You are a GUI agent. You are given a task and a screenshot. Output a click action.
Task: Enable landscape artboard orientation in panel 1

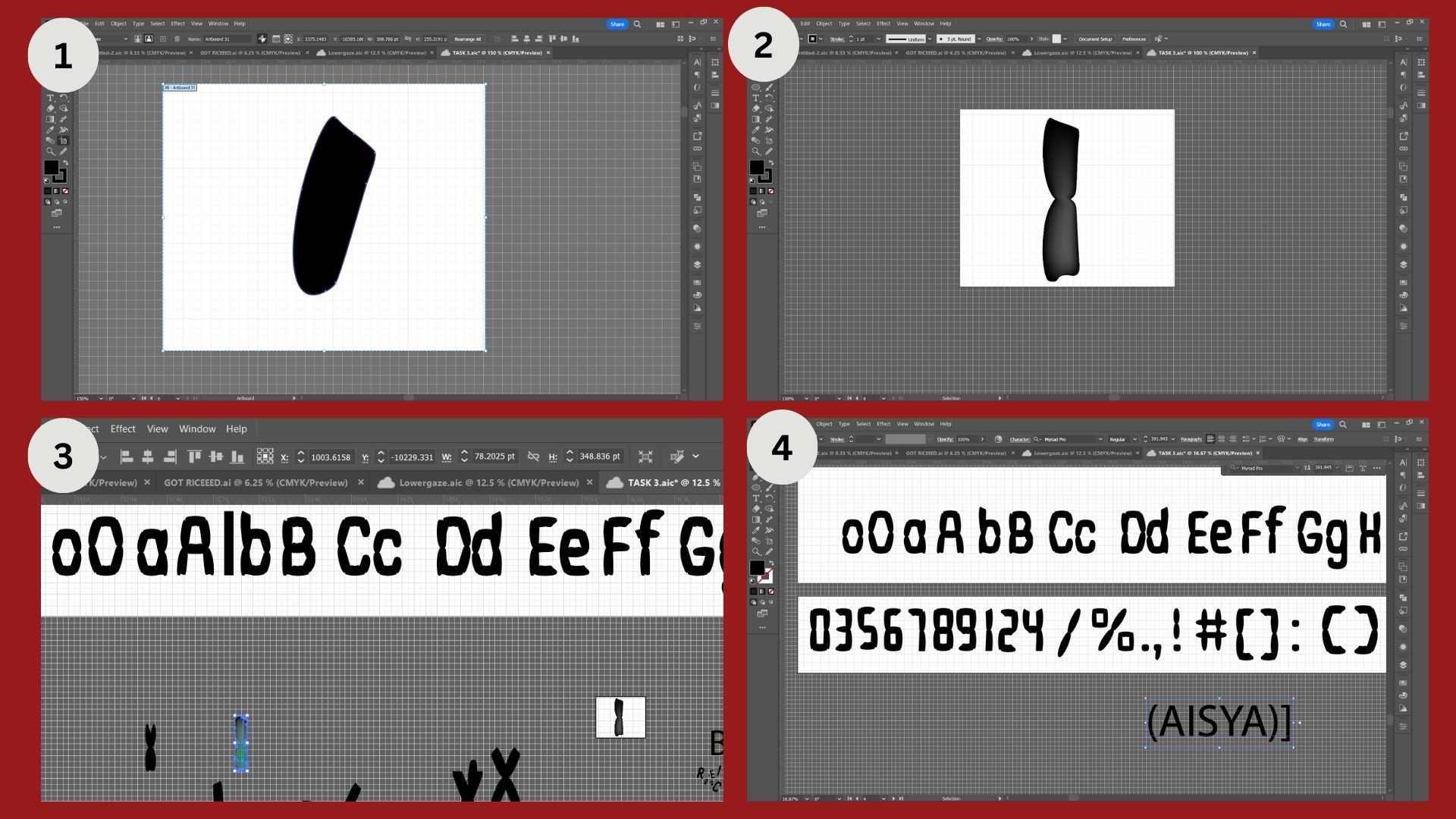point(149,39)
